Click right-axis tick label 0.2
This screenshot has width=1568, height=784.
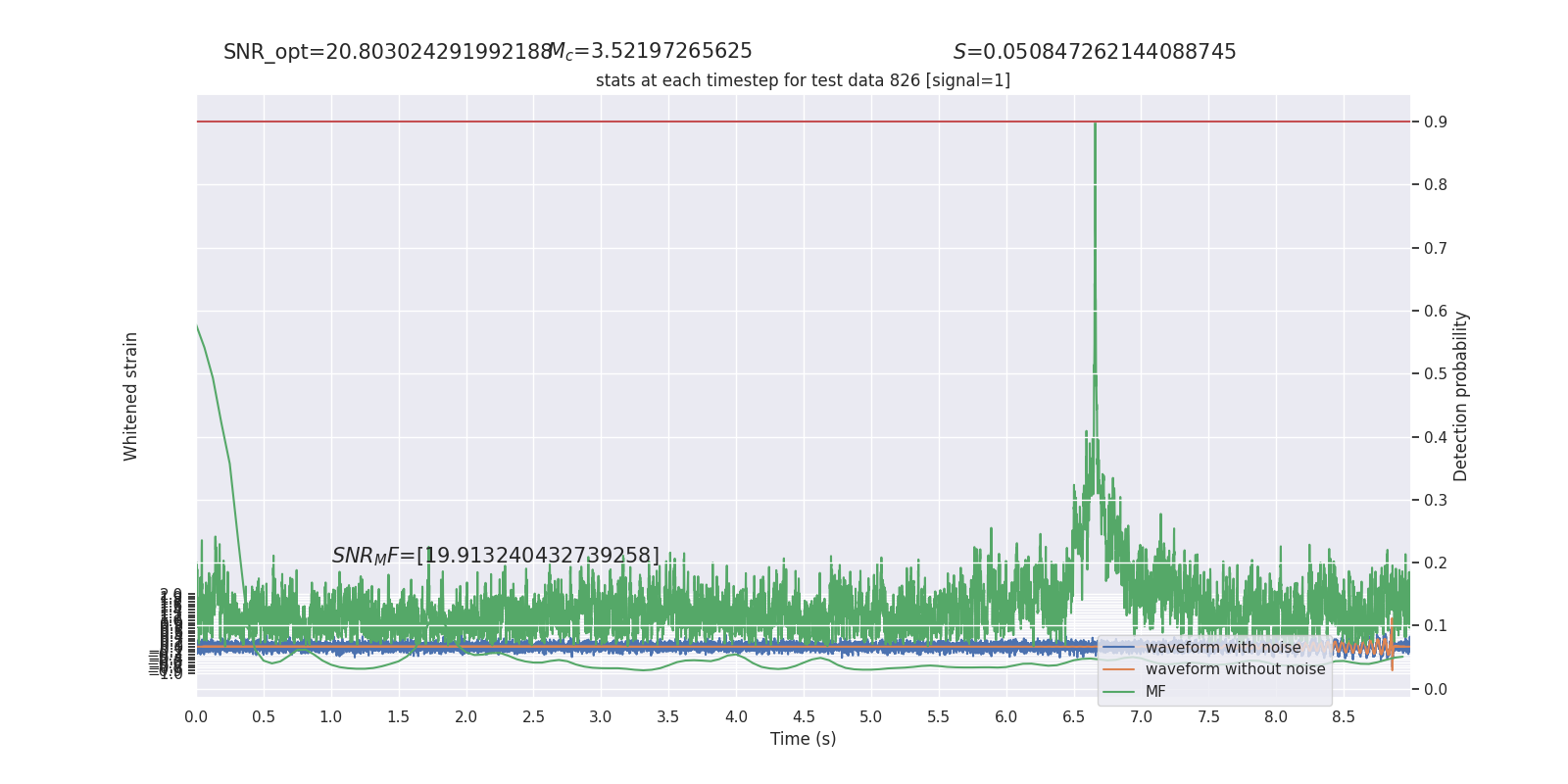(x=1436, y=563)
